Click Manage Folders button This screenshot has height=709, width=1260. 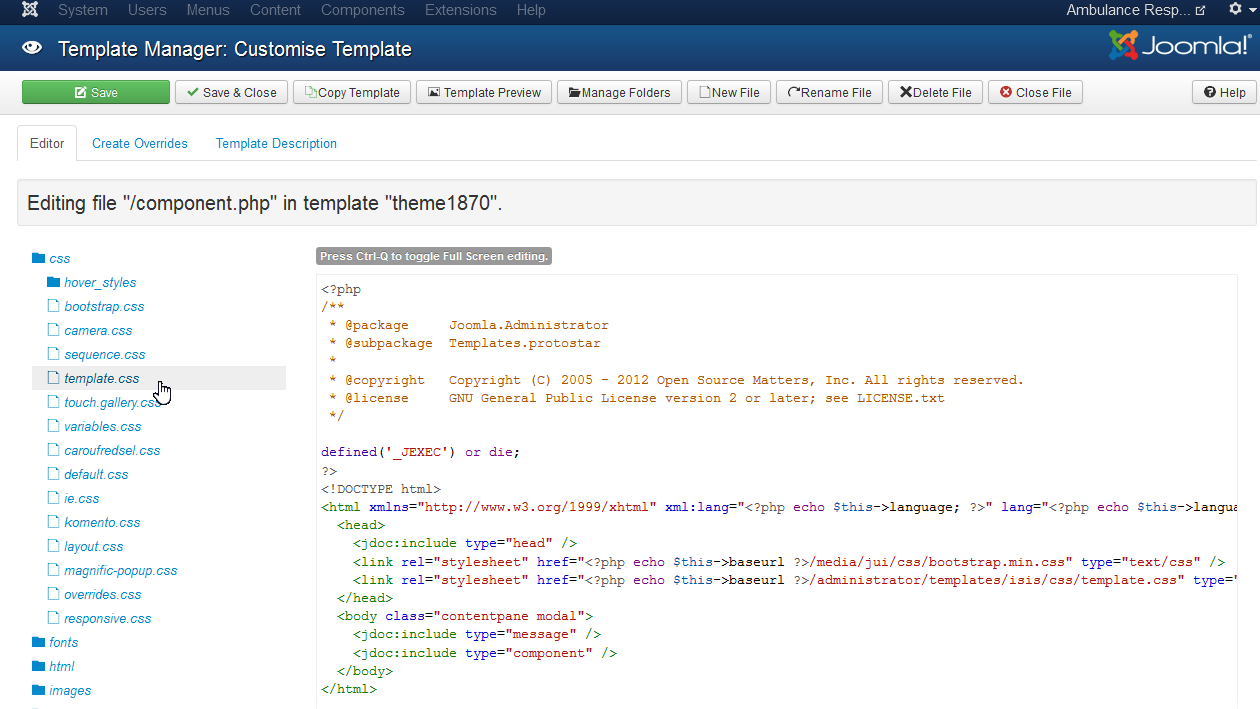(x=619, y=92)
